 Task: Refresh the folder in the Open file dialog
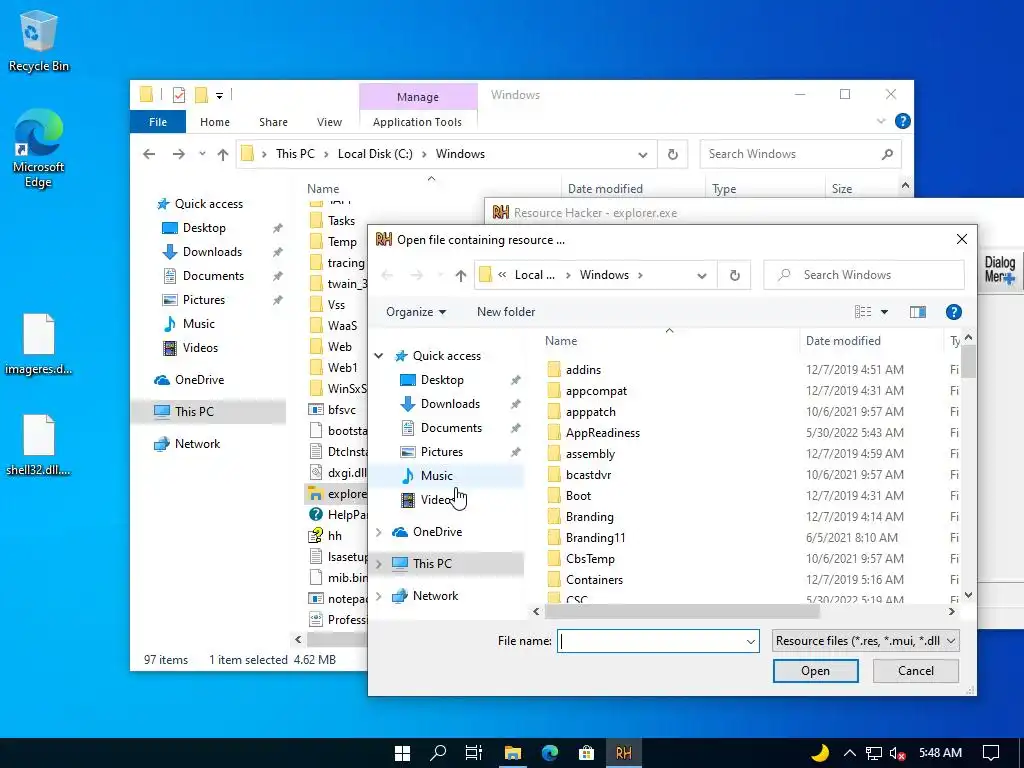pos(735,275)
